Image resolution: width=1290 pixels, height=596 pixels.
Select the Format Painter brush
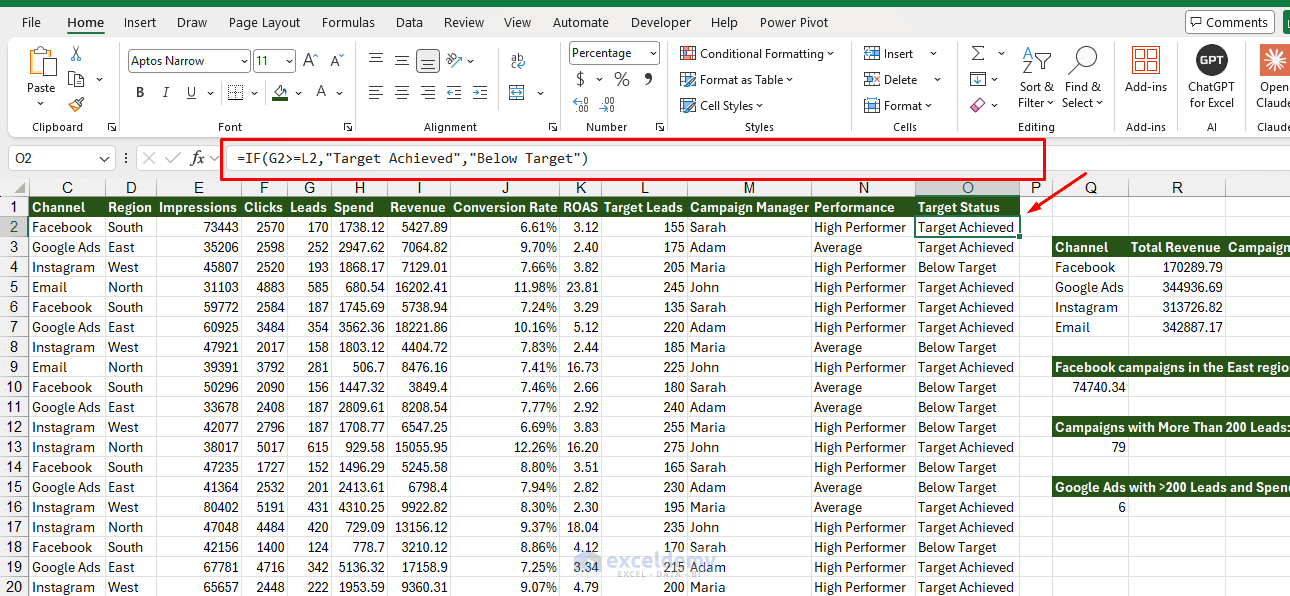coord(76,104)
